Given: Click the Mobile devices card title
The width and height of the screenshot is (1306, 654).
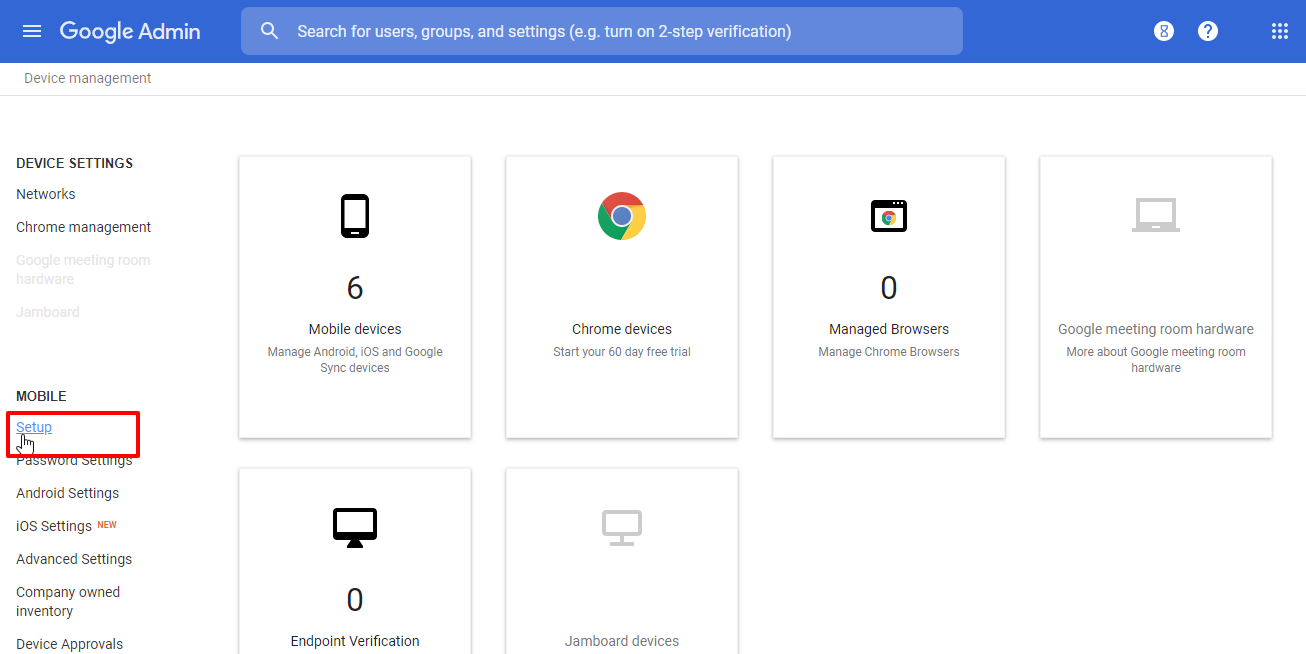Looking at the screenshot, I should [x=355, y=329].
